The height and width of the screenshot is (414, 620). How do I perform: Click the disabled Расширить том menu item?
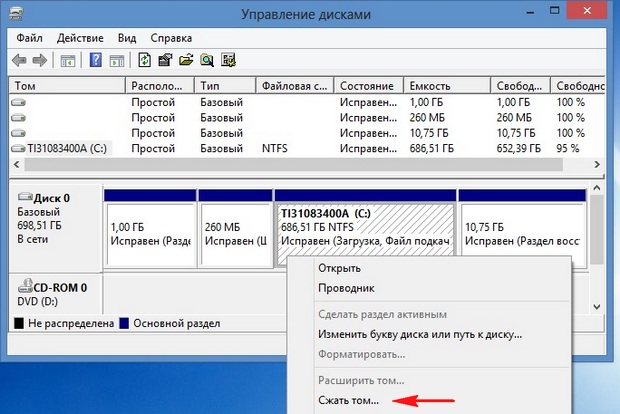coord(429,380)
